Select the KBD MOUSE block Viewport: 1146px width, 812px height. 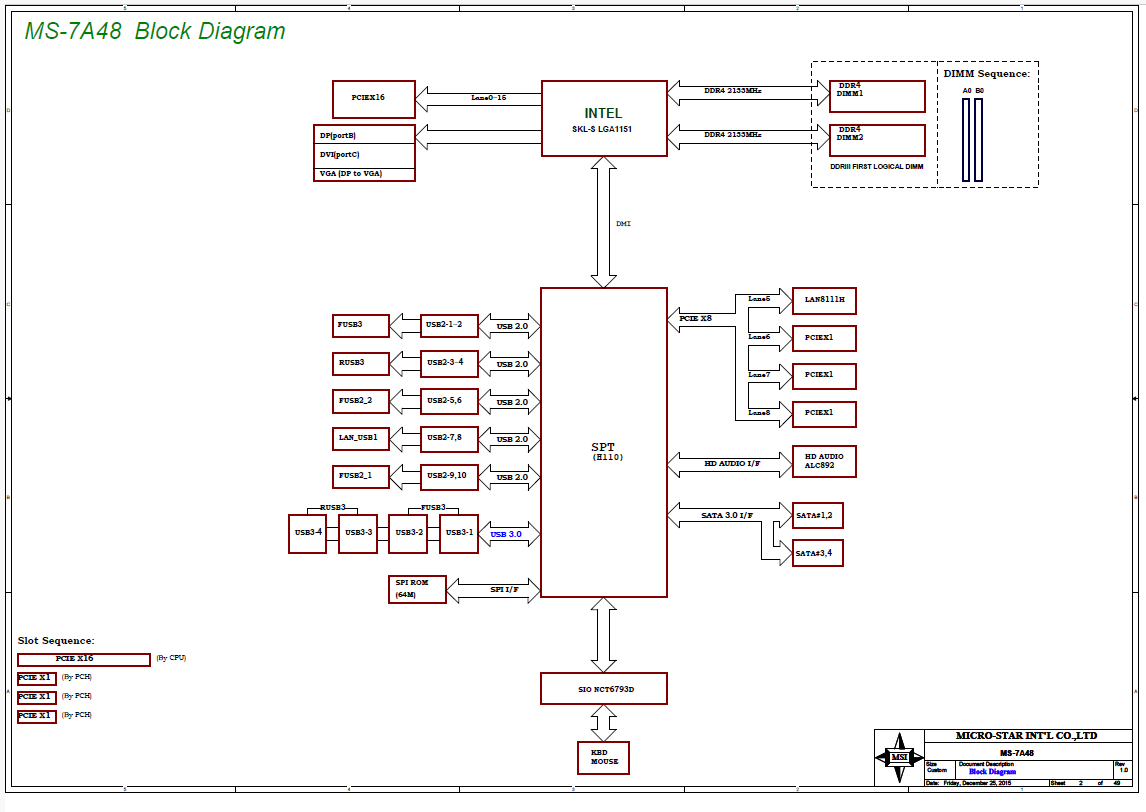pyautogui.click(x=604, y=758)
